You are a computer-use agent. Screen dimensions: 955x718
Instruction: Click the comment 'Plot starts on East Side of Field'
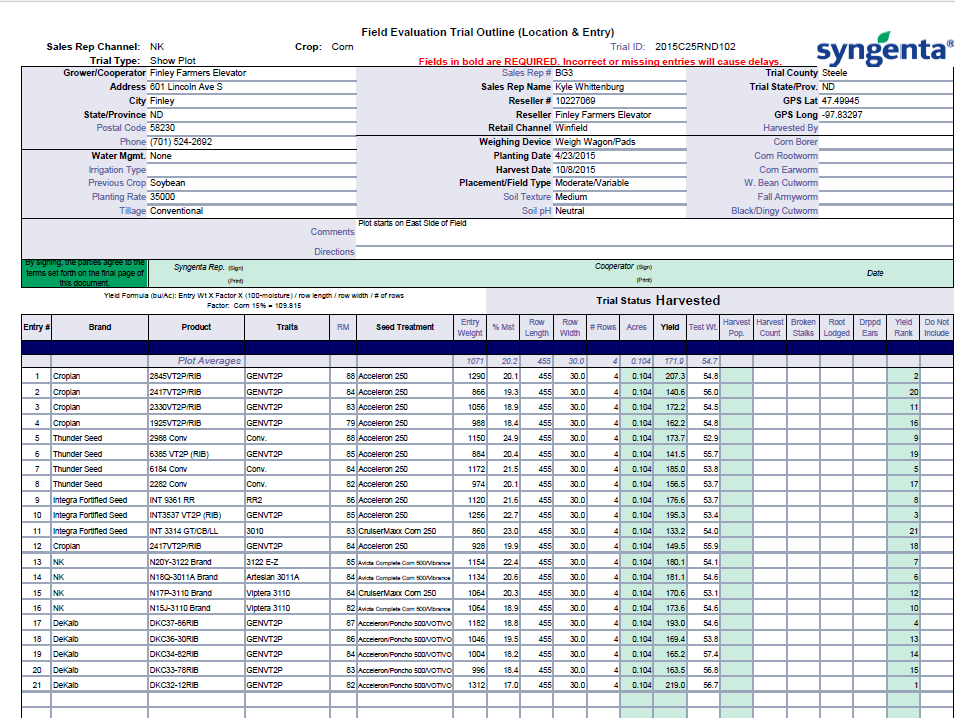coord(412,223)
